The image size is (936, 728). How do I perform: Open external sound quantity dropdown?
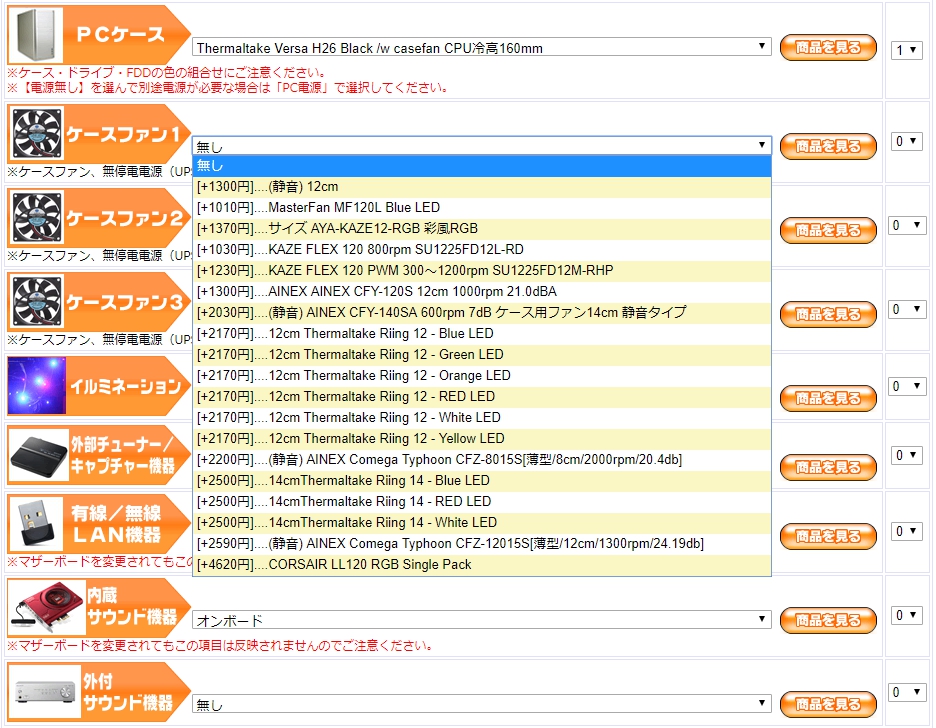[x=906, y=692]
